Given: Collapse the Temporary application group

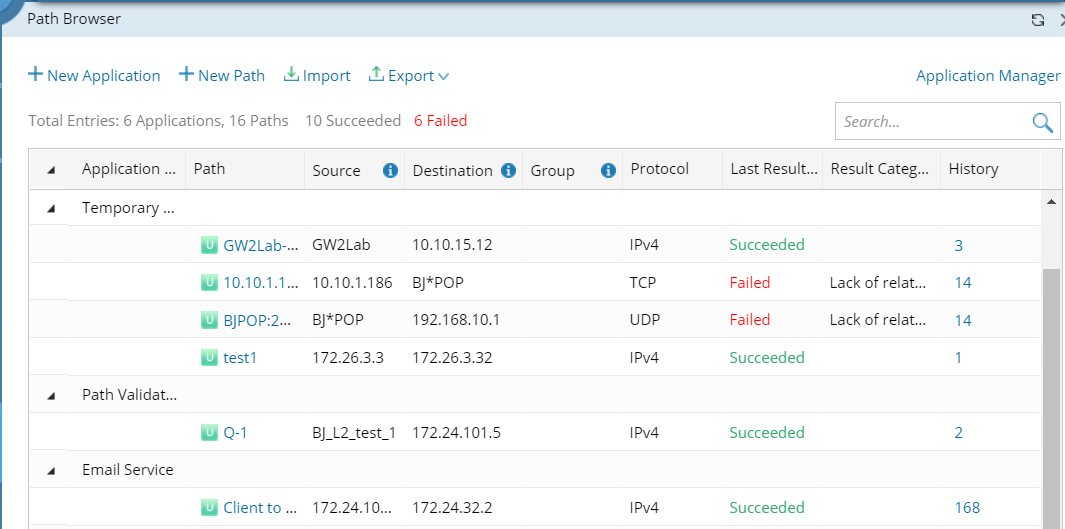Looking at the screenshot, I should [51, 208].
